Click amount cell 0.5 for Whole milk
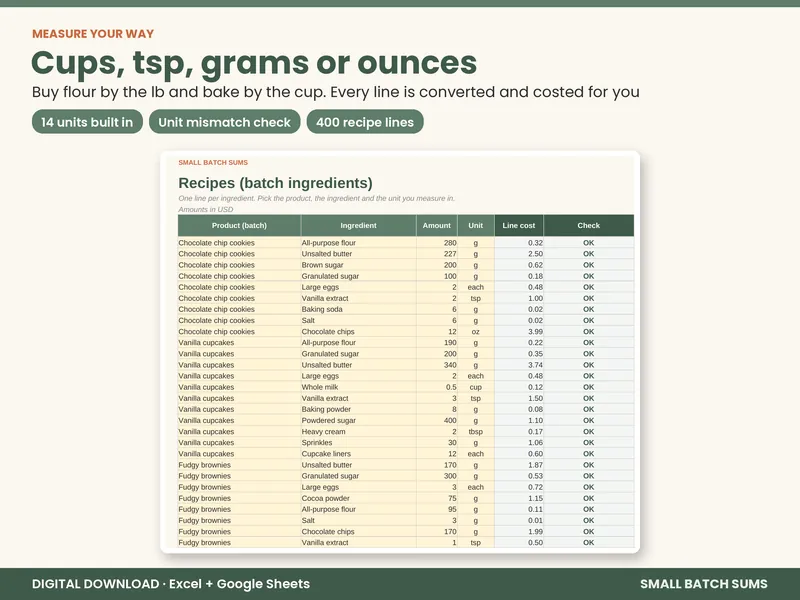This screenshot has width=800, height=600. [437, 387]
